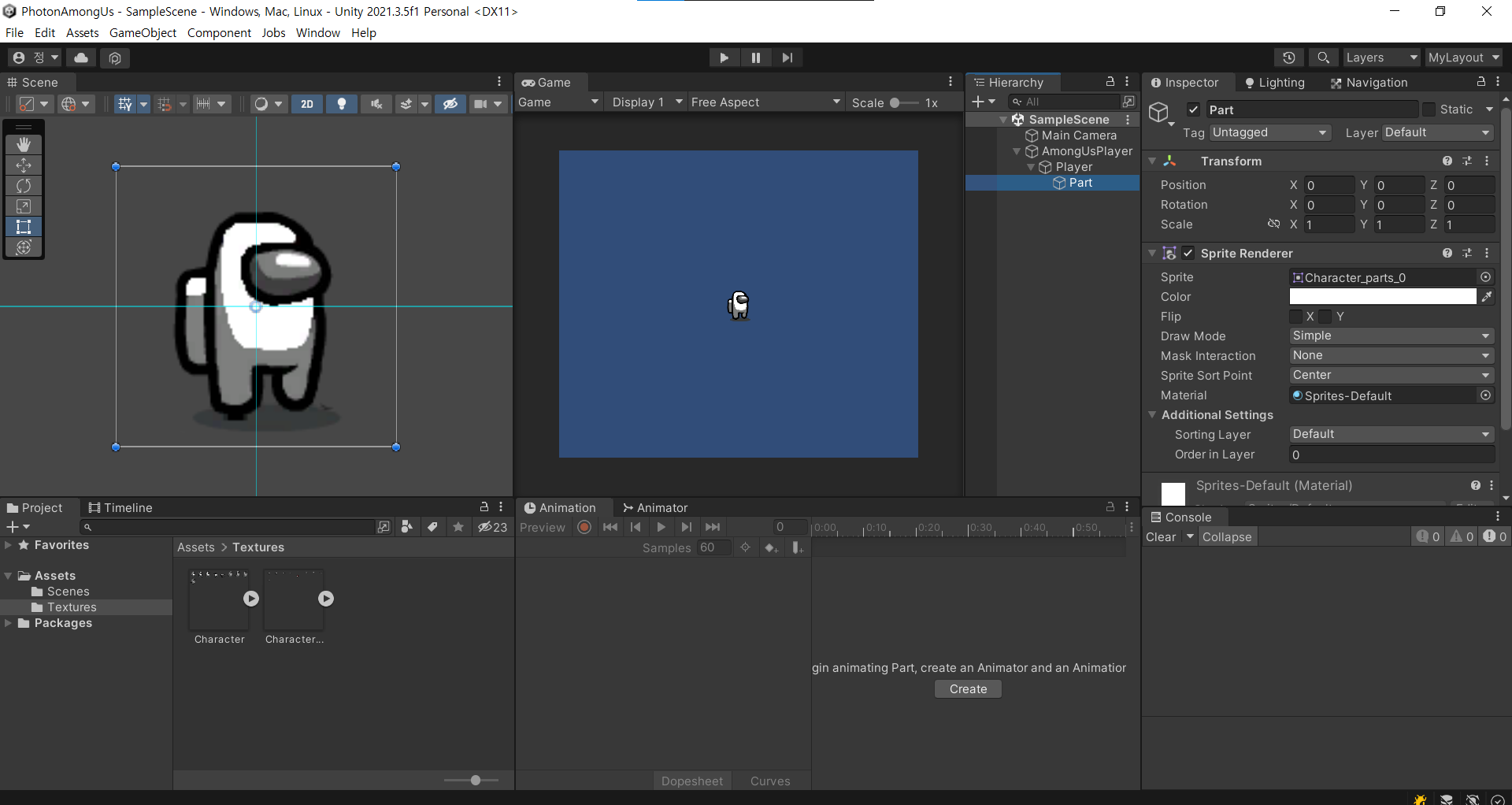Switch to the Timeline tab

(x=120, y=508)
